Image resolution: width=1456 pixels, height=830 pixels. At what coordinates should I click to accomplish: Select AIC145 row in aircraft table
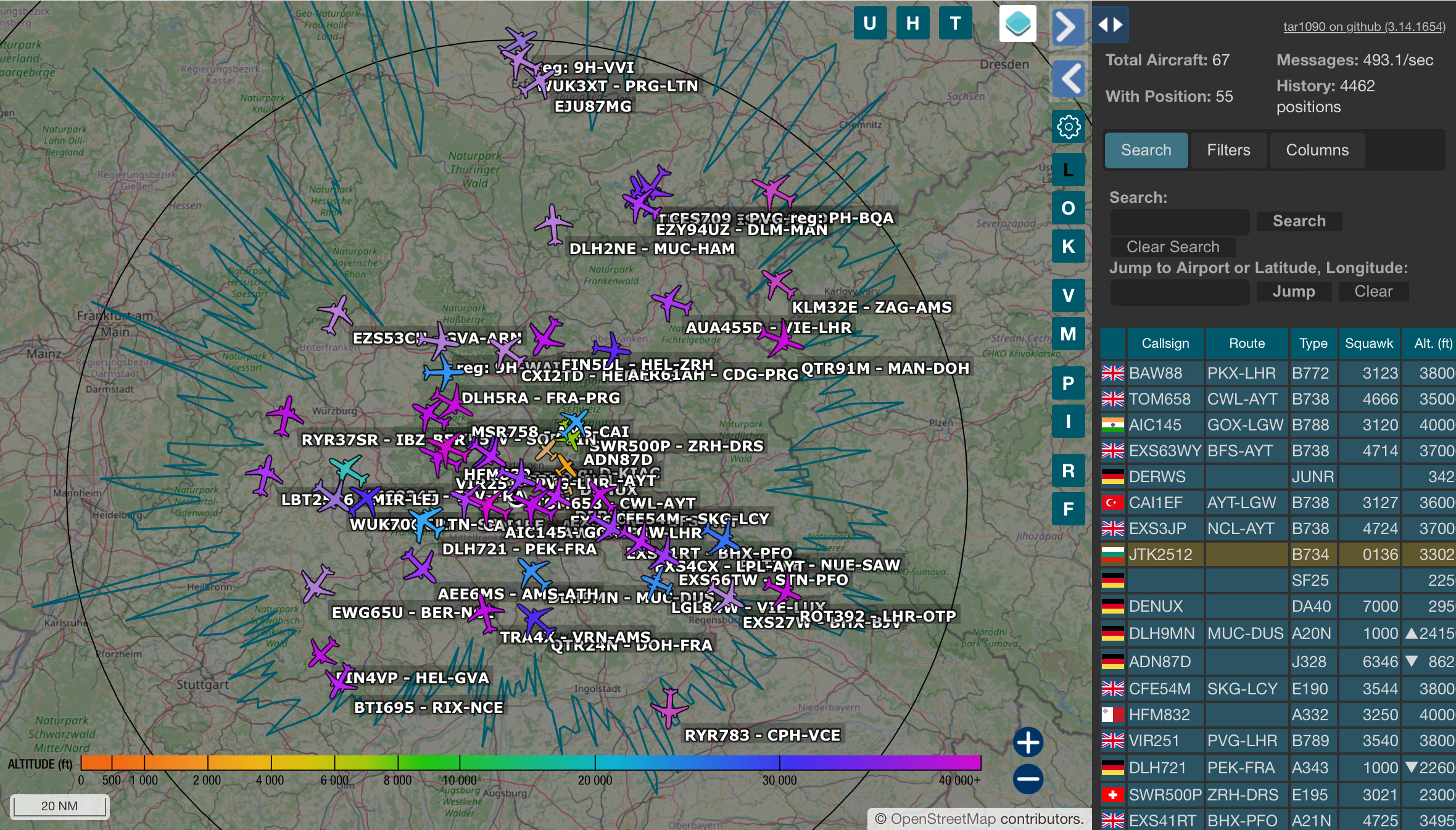tap(1278, 425)
